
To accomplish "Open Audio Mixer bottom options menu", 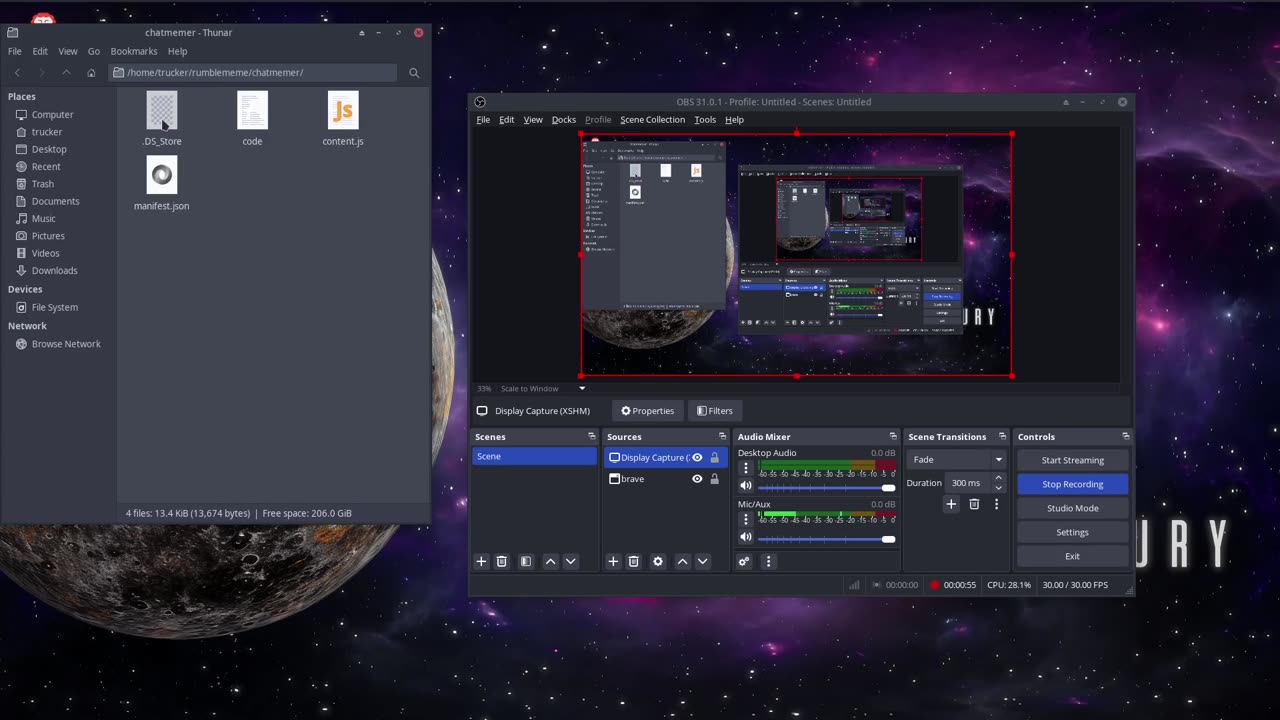I will (768, 562).
